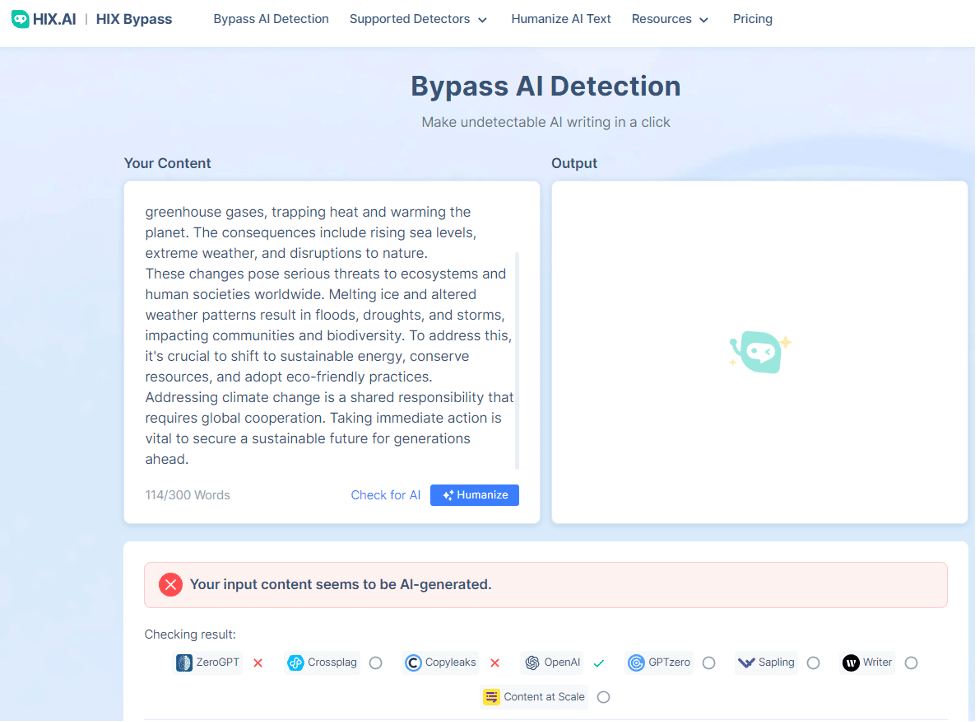
Task: Select the Sapling detector icon
Action: [x=746, y=662]
